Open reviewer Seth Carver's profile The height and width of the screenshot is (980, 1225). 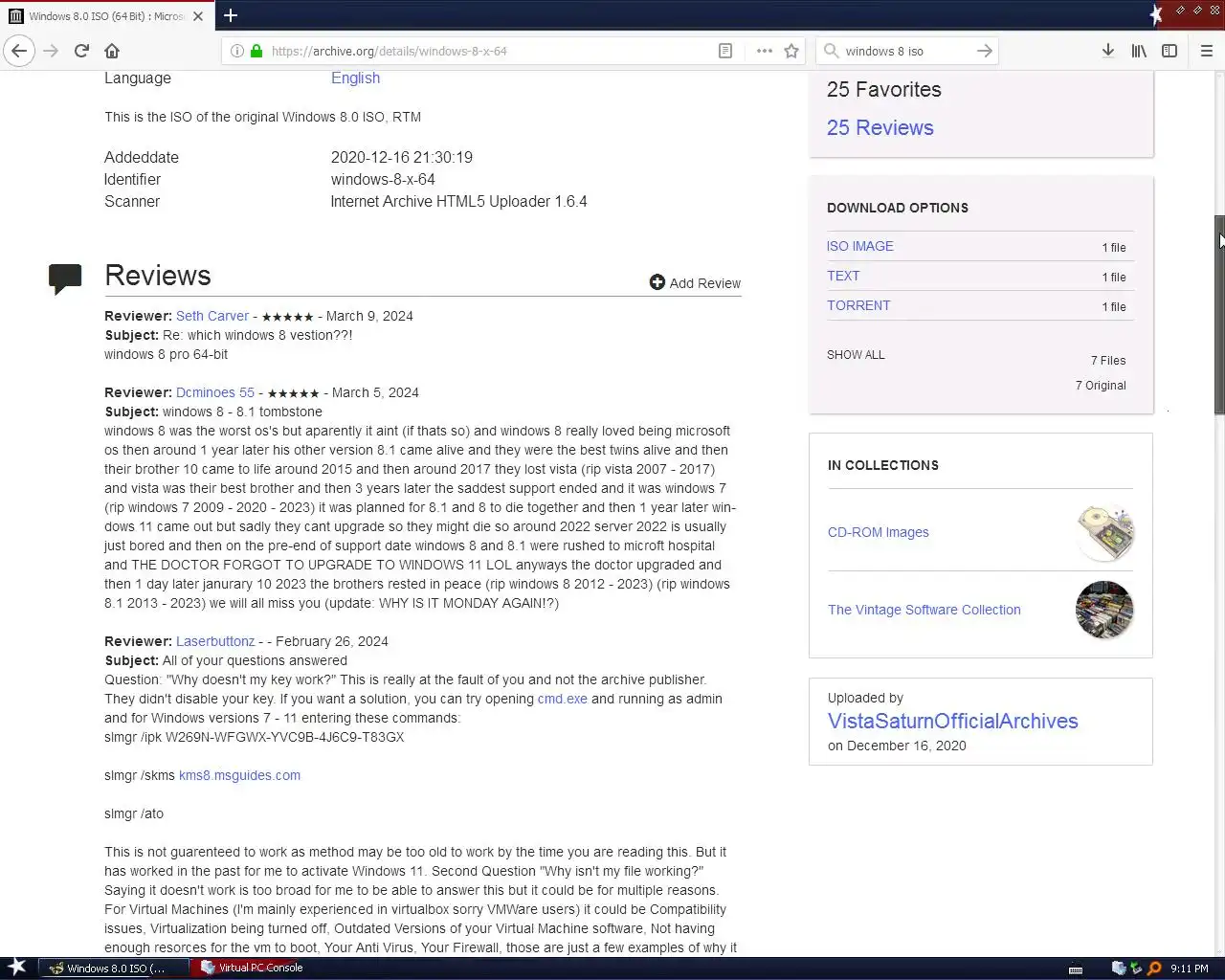click(212, 316)
